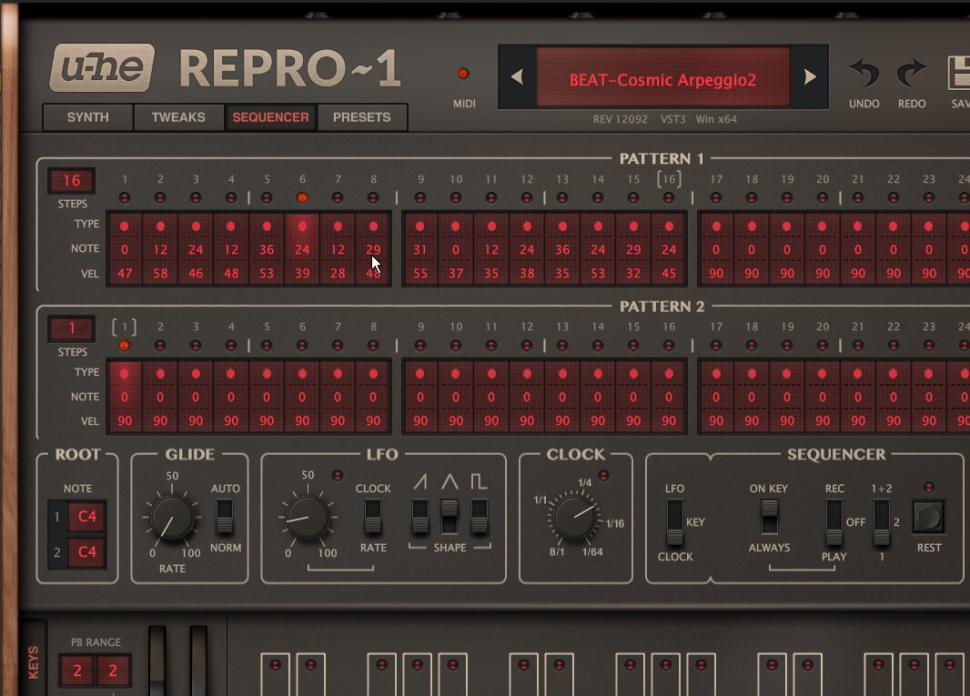
Task: Click Pattern 2 step 1 velocity 90
Action: 124,421
